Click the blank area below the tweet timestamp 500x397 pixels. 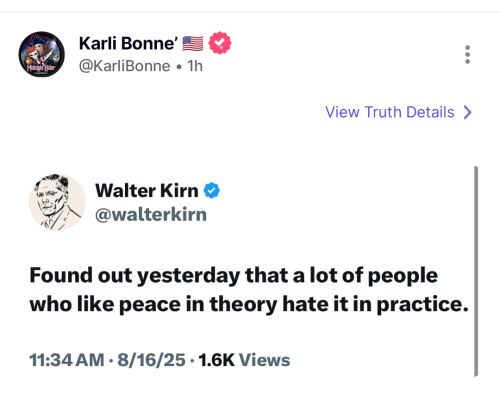pos(250,385)
